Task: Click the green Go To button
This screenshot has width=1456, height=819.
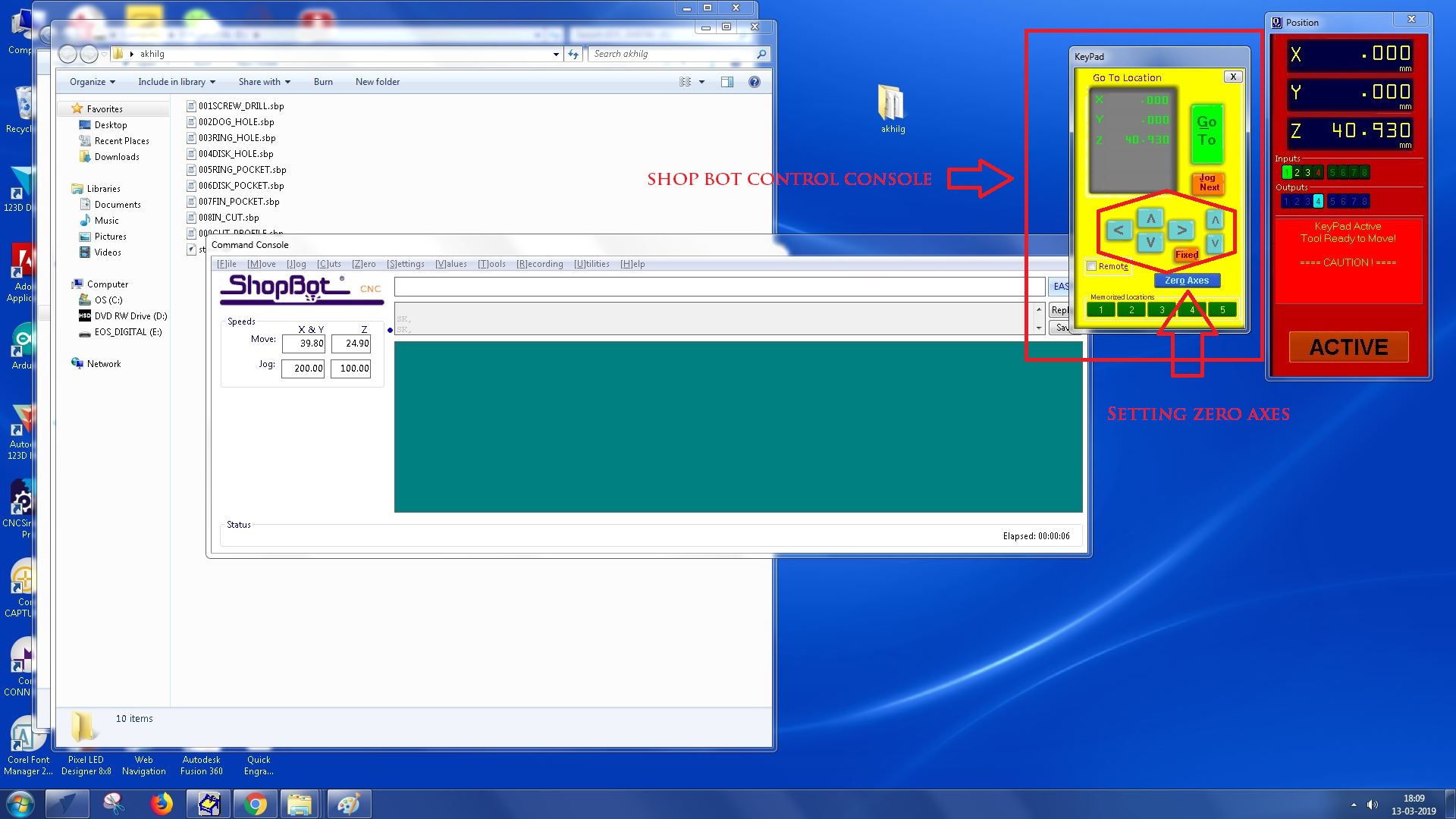Action: coord(1206,133)
